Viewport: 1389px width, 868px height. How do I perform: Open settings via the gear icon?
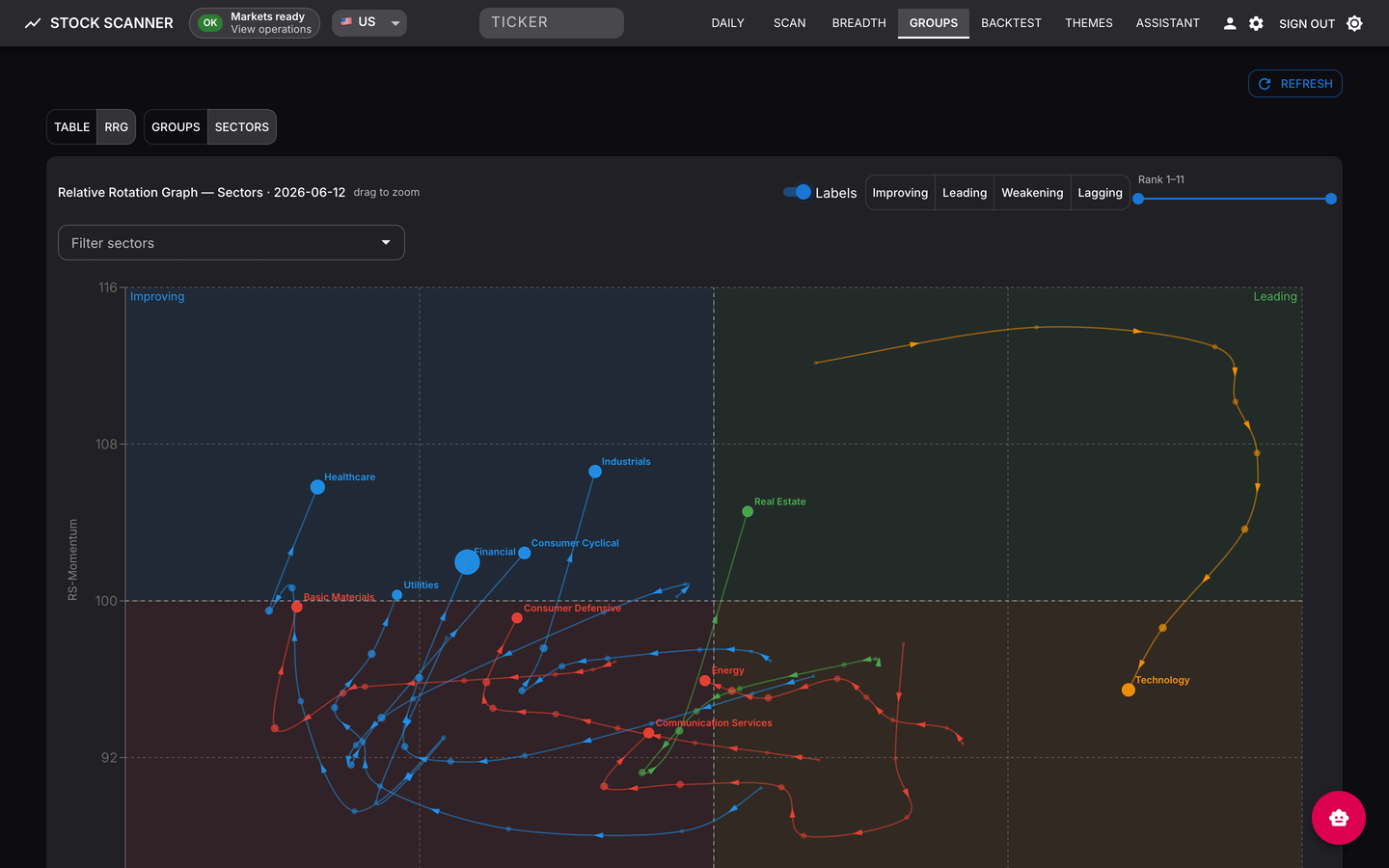[1256, 23]
